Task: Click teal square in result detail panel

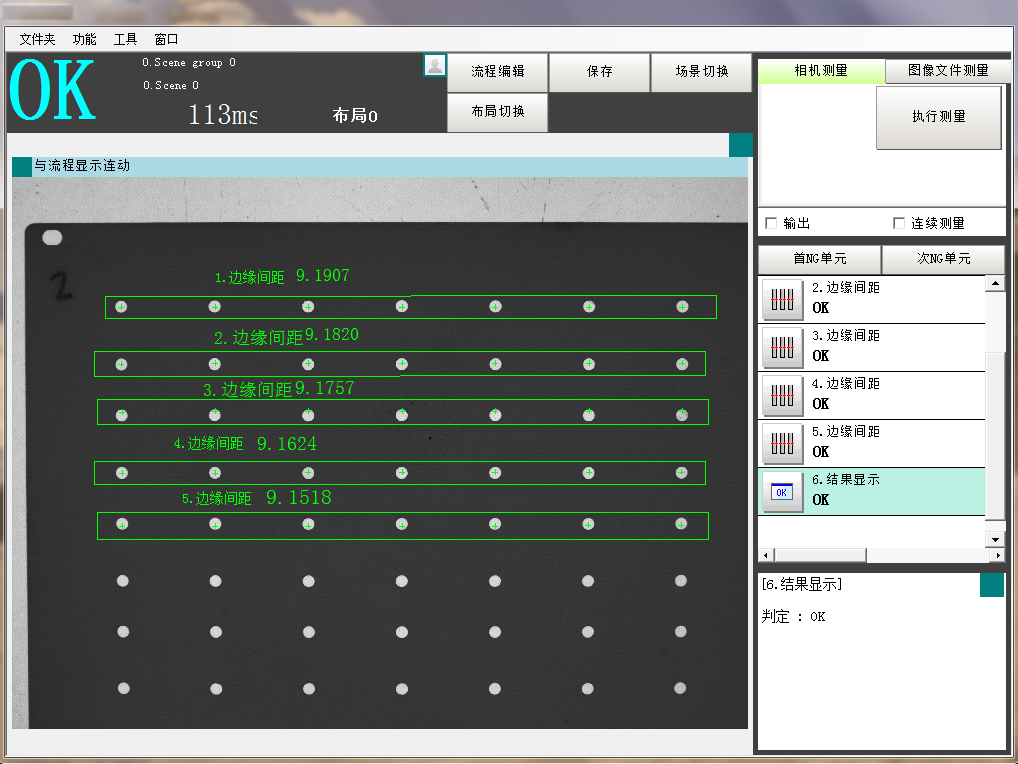Action: pyautogui.click(x=991, y=585)
